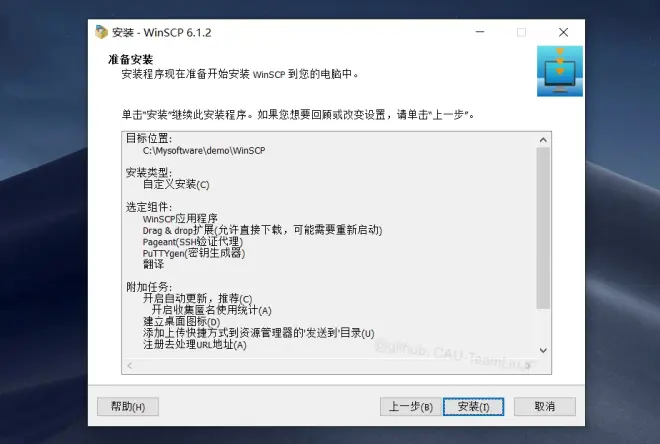The height and width of the screenshot is (444, 660).
Task: Click the WinSCP应用程序 component line
Action: click(x=180, y=218)
